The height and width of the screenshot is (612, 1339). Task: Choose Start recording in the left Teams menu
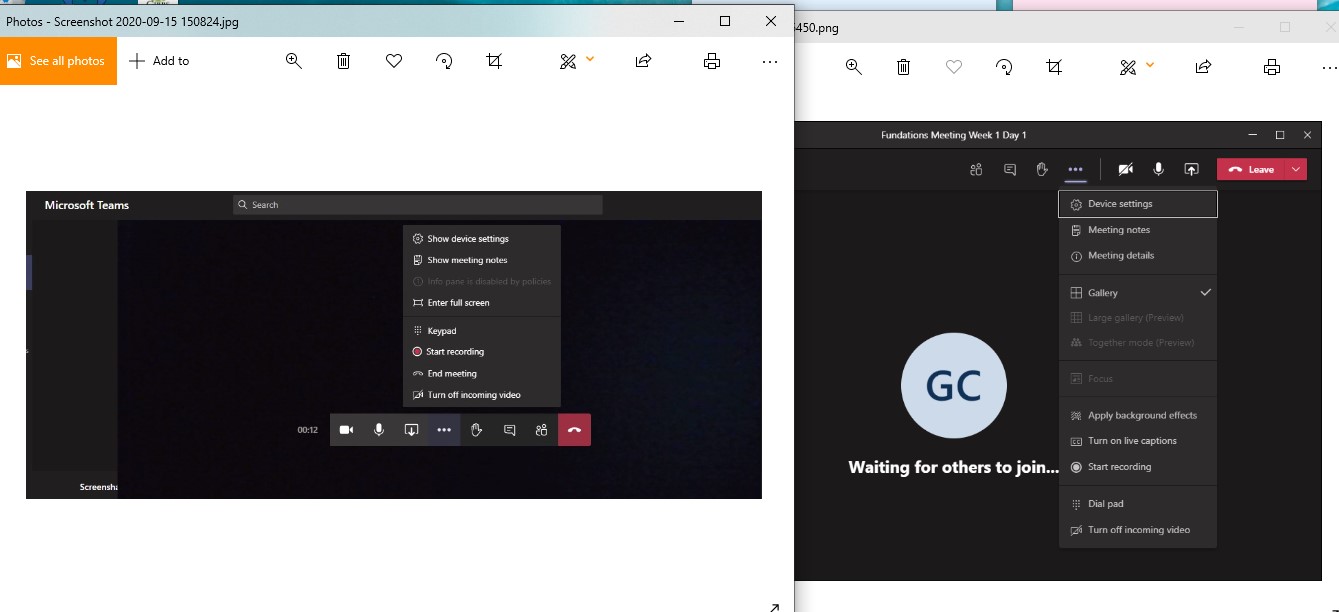pyautogui.click(x=482, y=352)
